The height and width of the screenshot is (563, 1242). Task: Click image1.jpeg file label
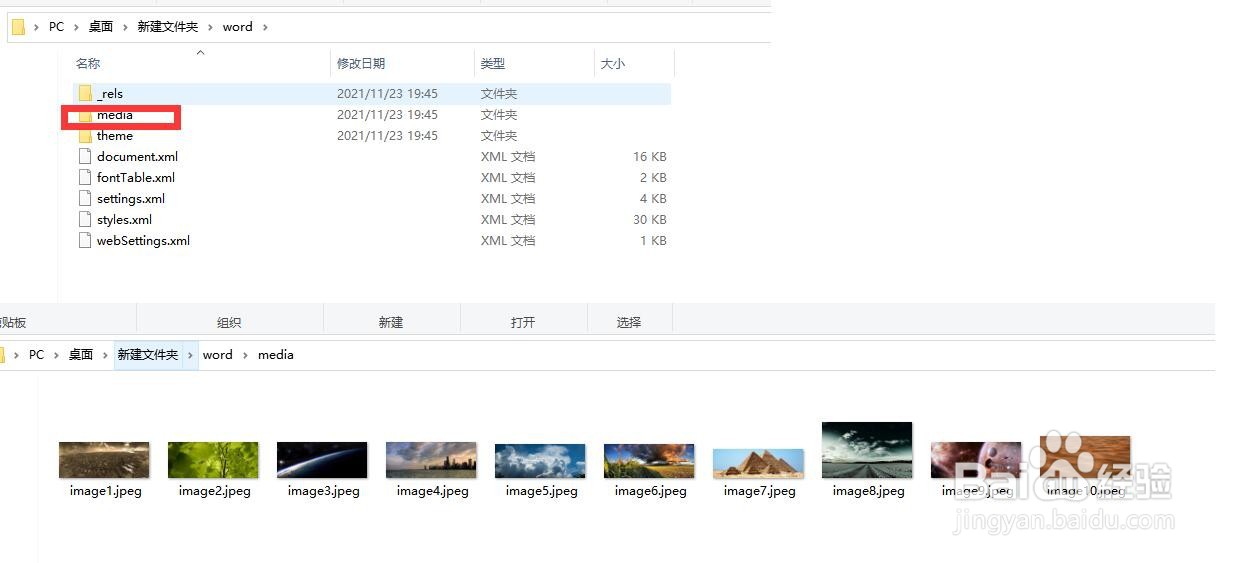106,491
